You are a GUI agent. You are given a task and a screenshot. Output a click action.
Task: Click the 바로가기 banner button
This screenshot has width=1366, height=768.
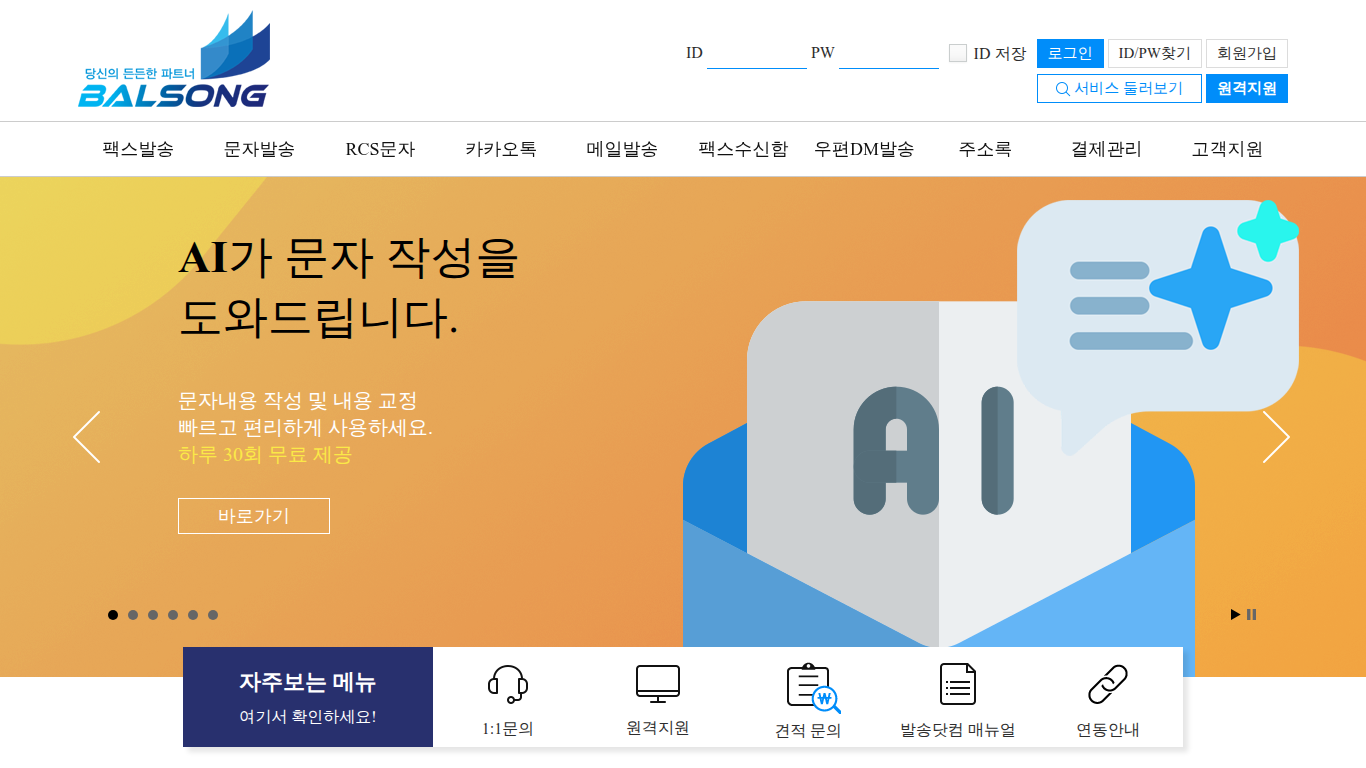254,516
